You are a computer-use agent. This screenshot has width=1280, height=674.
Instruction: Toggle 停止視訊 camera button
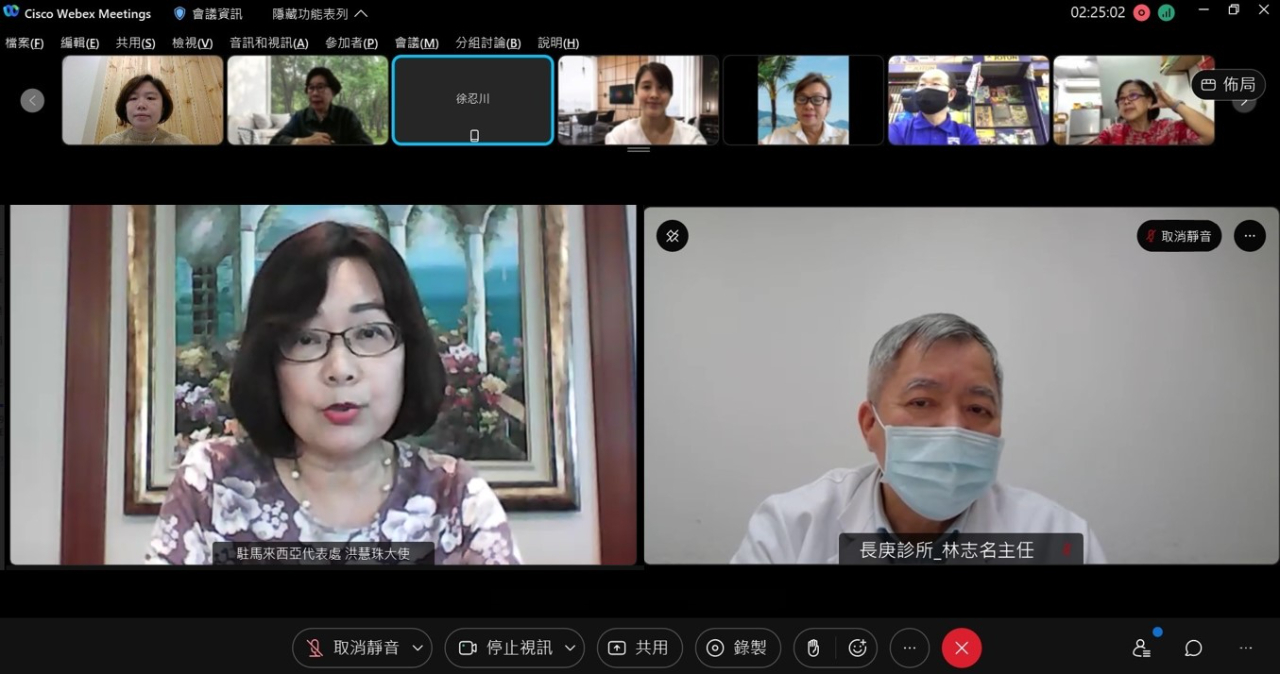click(x=506, y=648)
